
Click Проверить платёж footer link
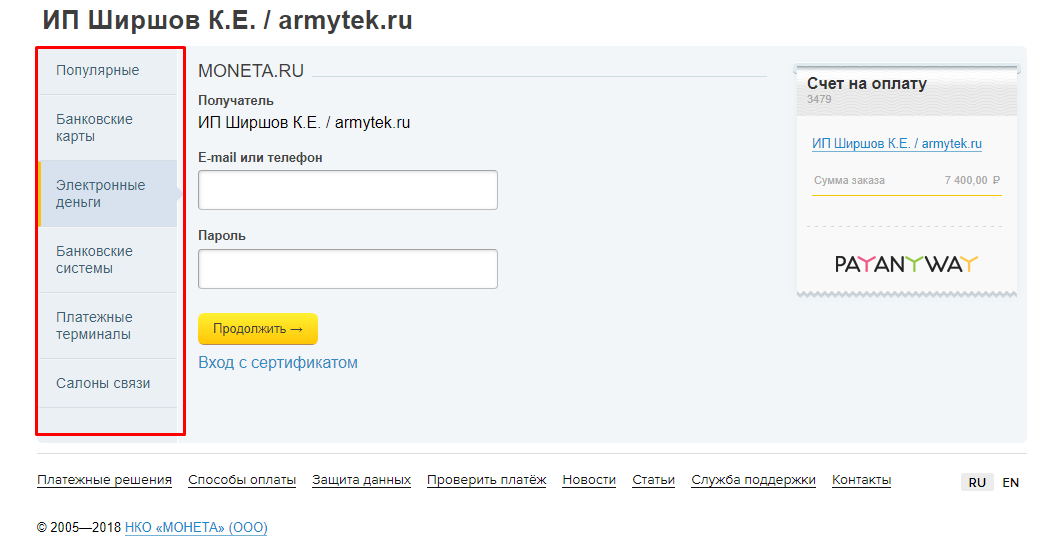[x=486, y=480]
